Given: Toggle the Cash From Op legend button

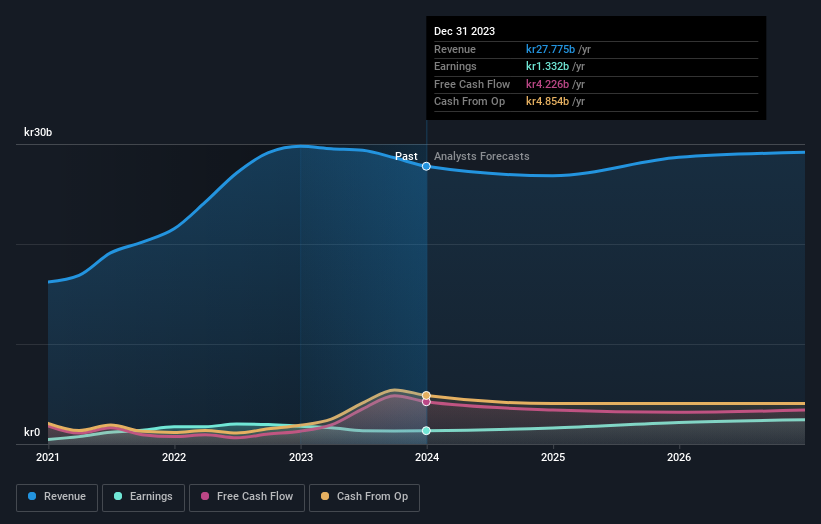Looking at the screenshot, I should [364, 497].
